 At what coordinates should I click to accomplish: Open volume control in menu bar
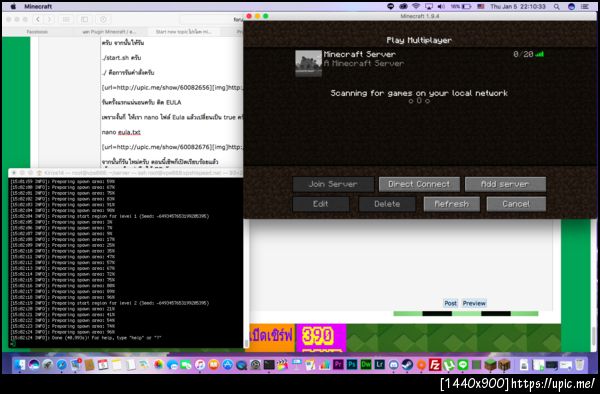pyautogui.click(x=441, y=7)
